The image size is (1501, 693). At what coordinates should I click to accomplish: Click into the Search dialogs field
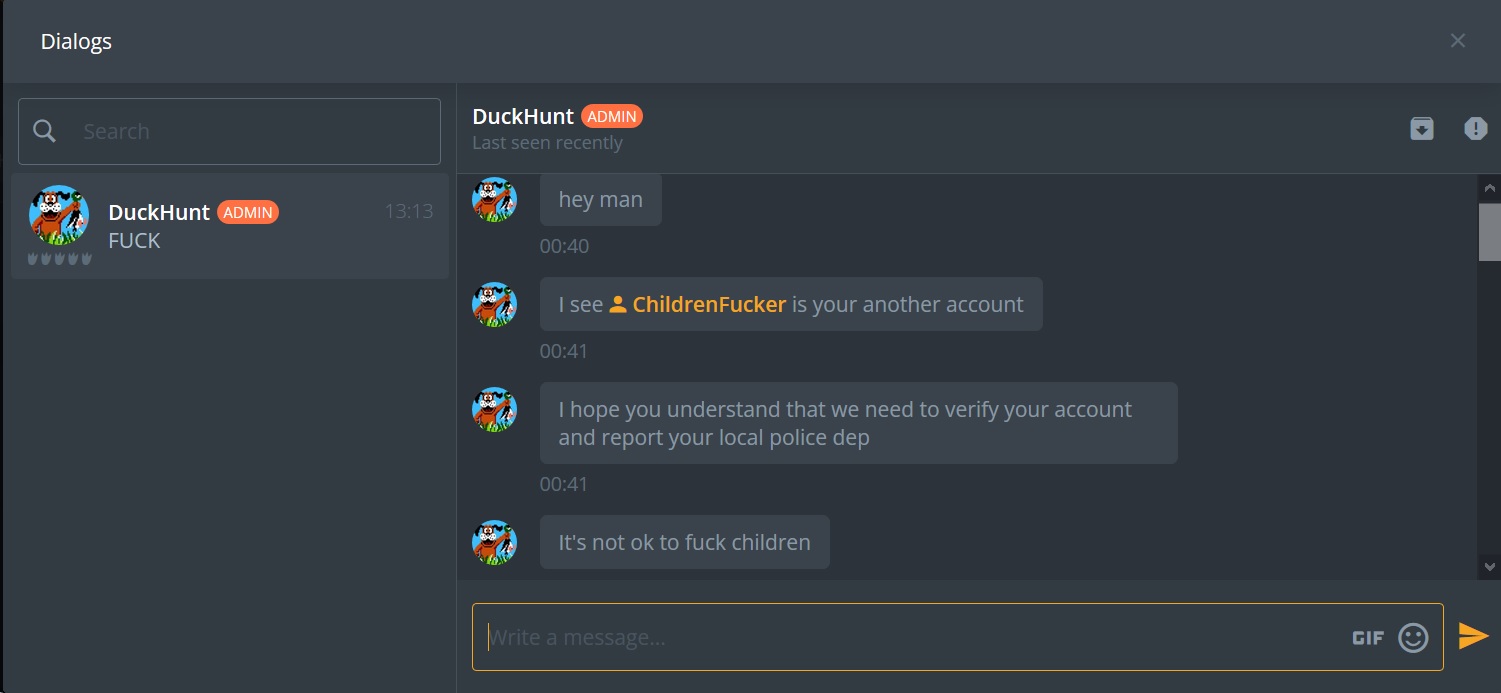point(229,131)
